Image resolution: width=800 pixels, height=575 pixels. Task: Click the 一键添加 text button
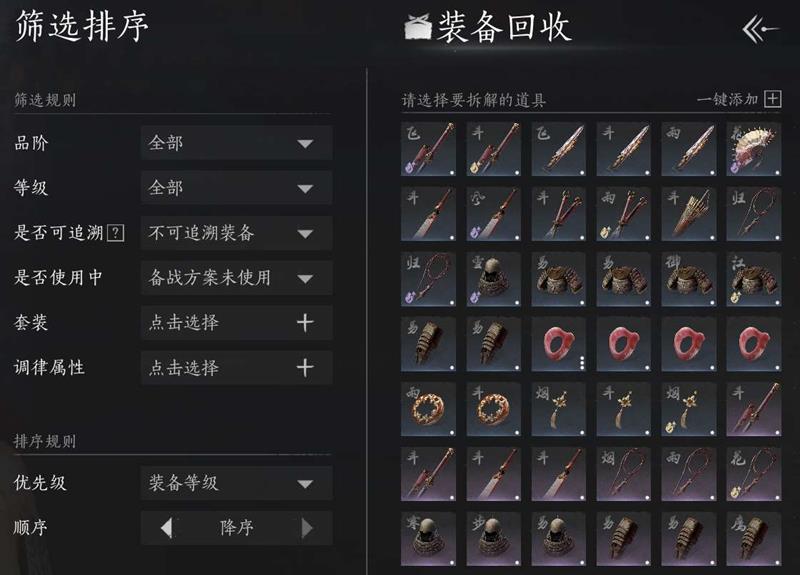pyautogui.click(x=728, y=98)
